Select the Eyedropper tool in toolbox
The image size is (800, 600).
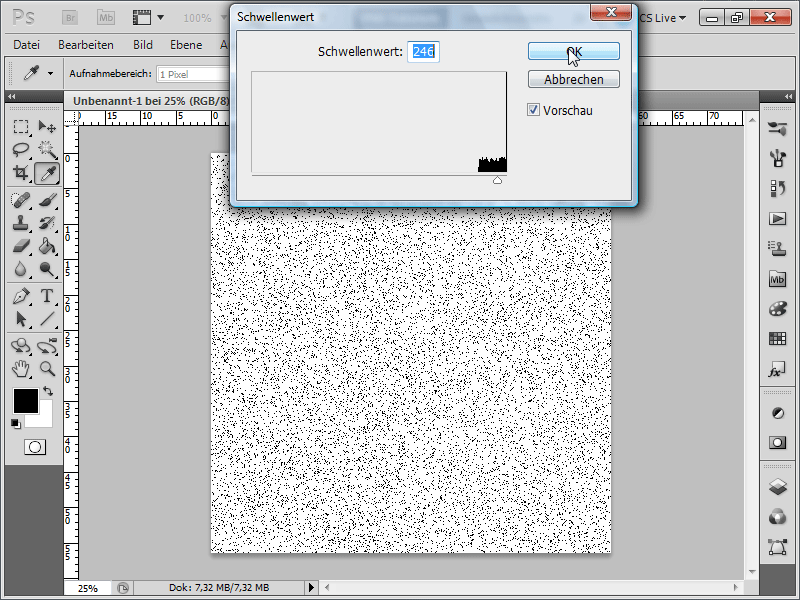click(47, 173)
